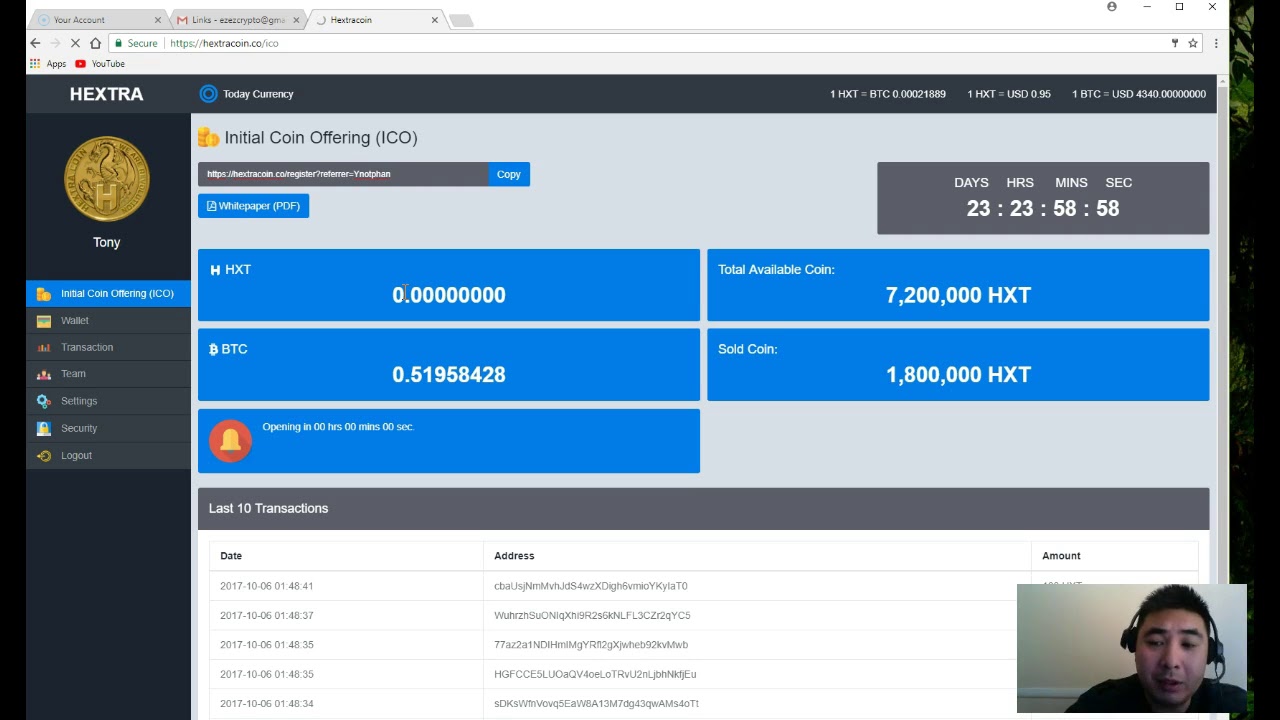This screenshot has width=1280, height=720.
Task: Click the 1 HXT = USD 0.95 rate
Action: pos(1009,94)
